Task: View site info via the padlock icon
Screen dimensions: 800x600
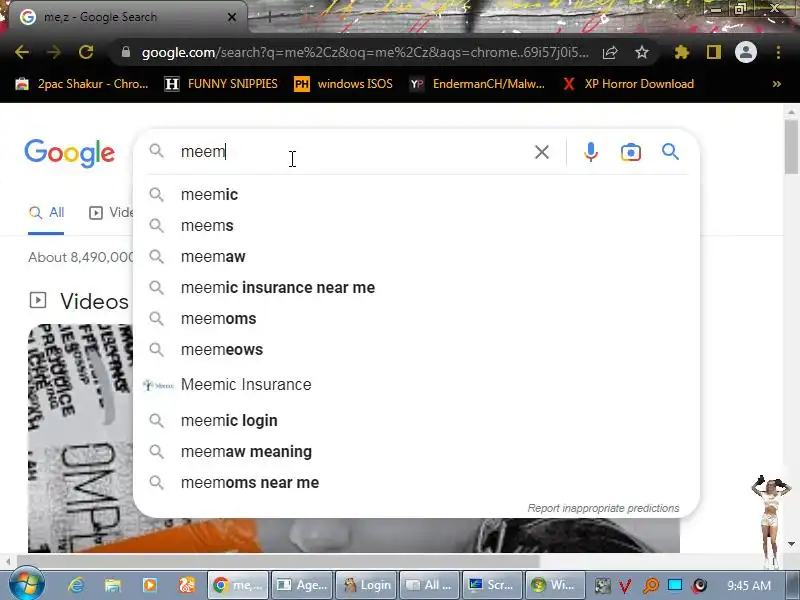Action: 126,52
